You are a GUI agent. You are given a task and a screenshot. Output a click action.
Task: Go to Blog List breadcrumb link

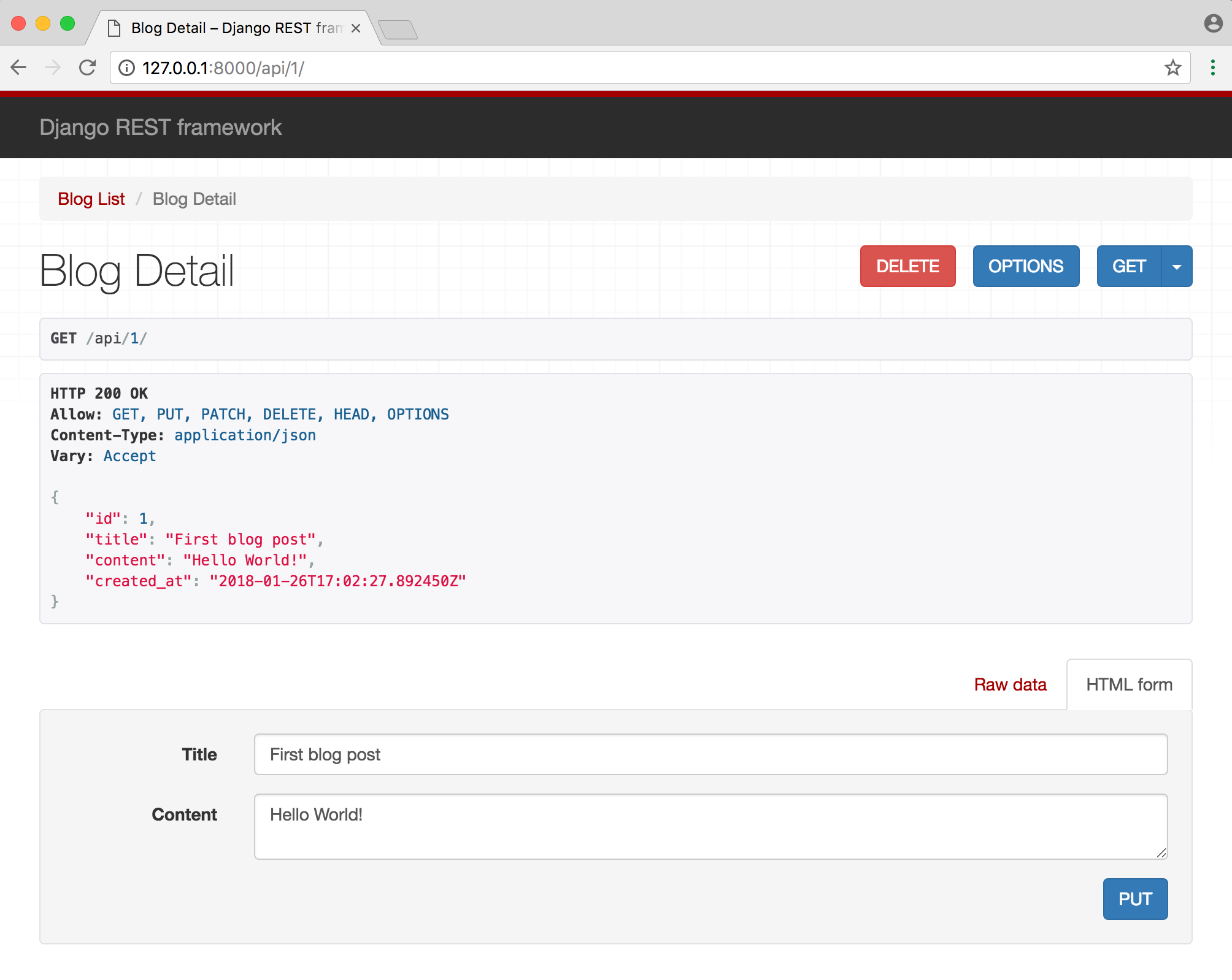[91, 199]
